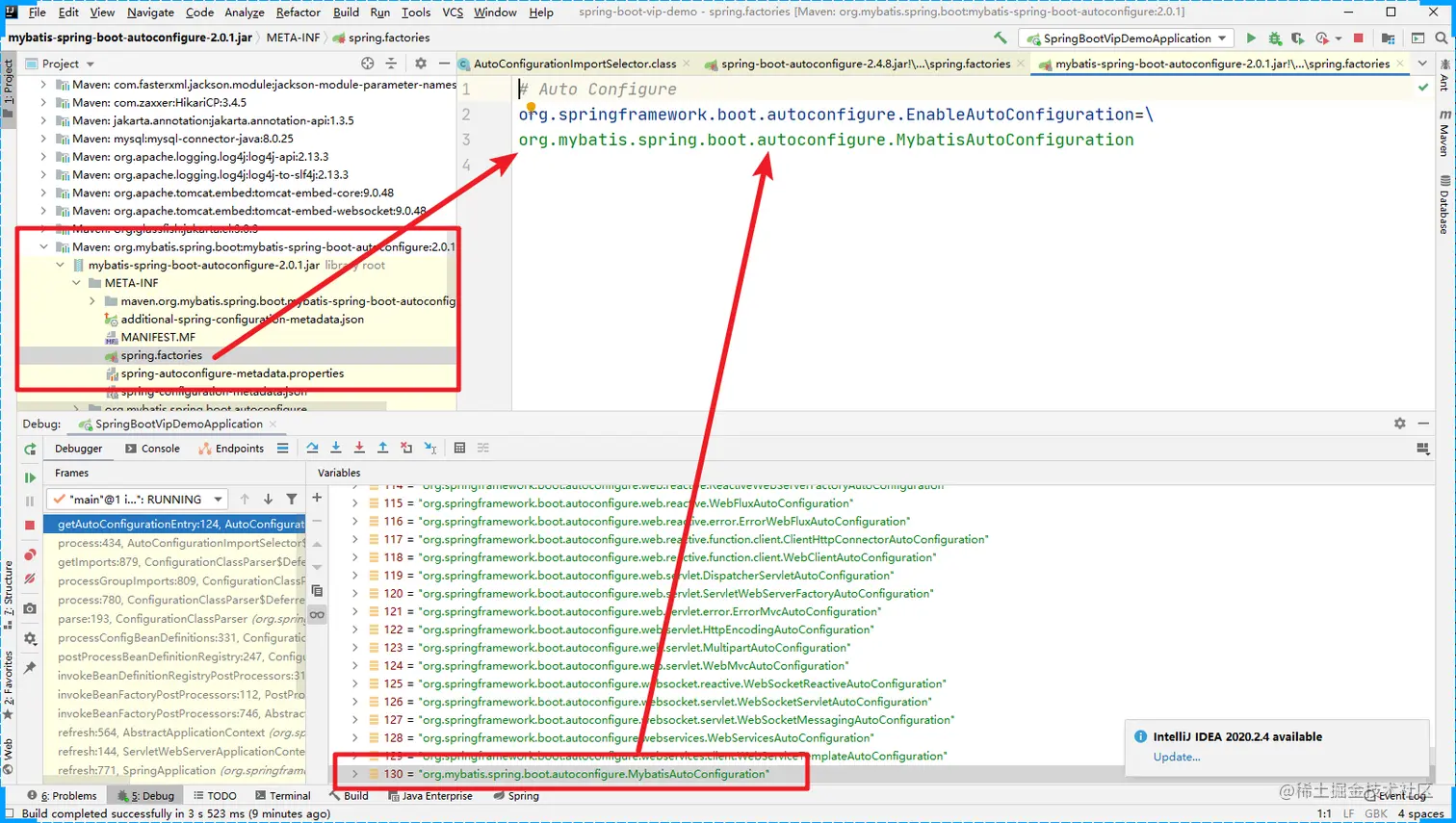1456x823 pixels.
Task: Change indent setting 4 spaces in status bar
Action: coord(1420,814)
